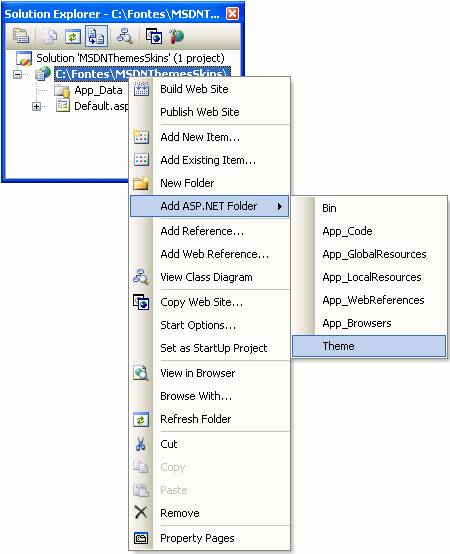Click the View Class Diagram toolbar icon
Viewport: 450px width, 554px height.
pos(125,36)
